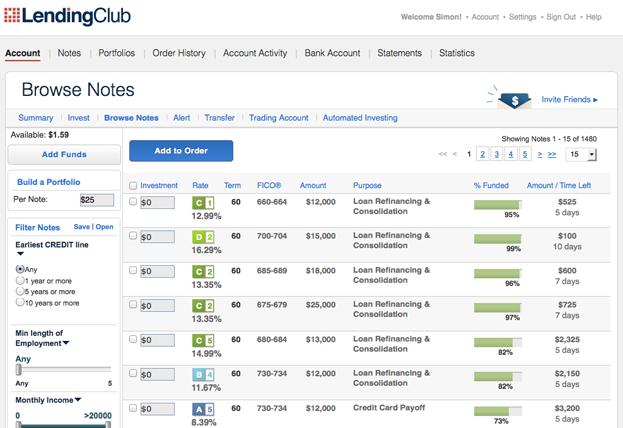Go to the previous page arrow <
This screenshot has width=623, height=428.
tap(455, 154)
